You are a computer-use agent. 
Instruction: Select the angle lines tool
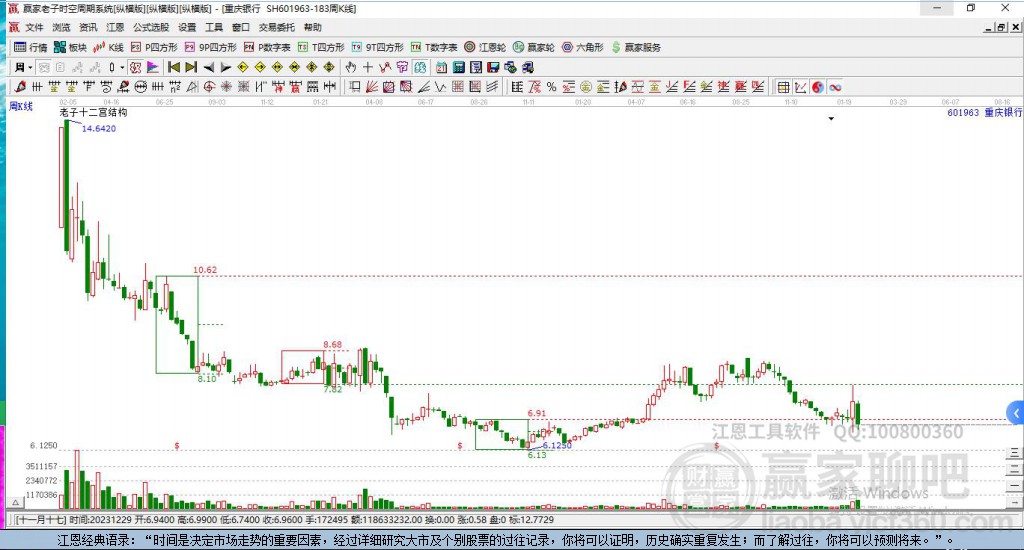(423, 87)
